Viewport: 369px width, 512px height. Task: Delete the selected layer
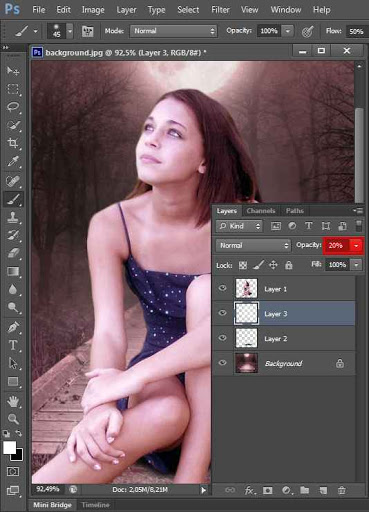pos(341,490)
